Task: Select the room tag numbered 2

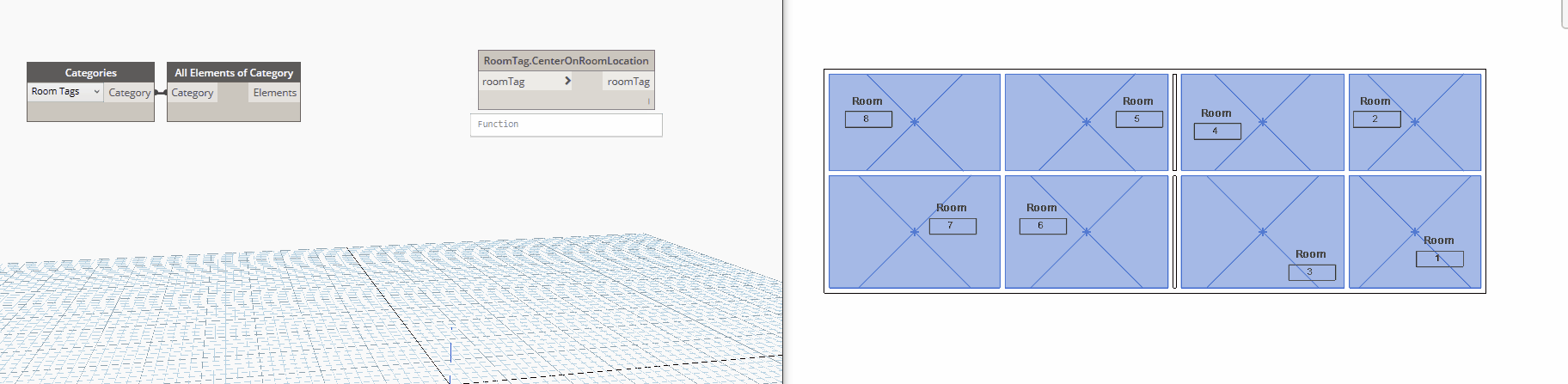Action: [x=1376, y=119]
